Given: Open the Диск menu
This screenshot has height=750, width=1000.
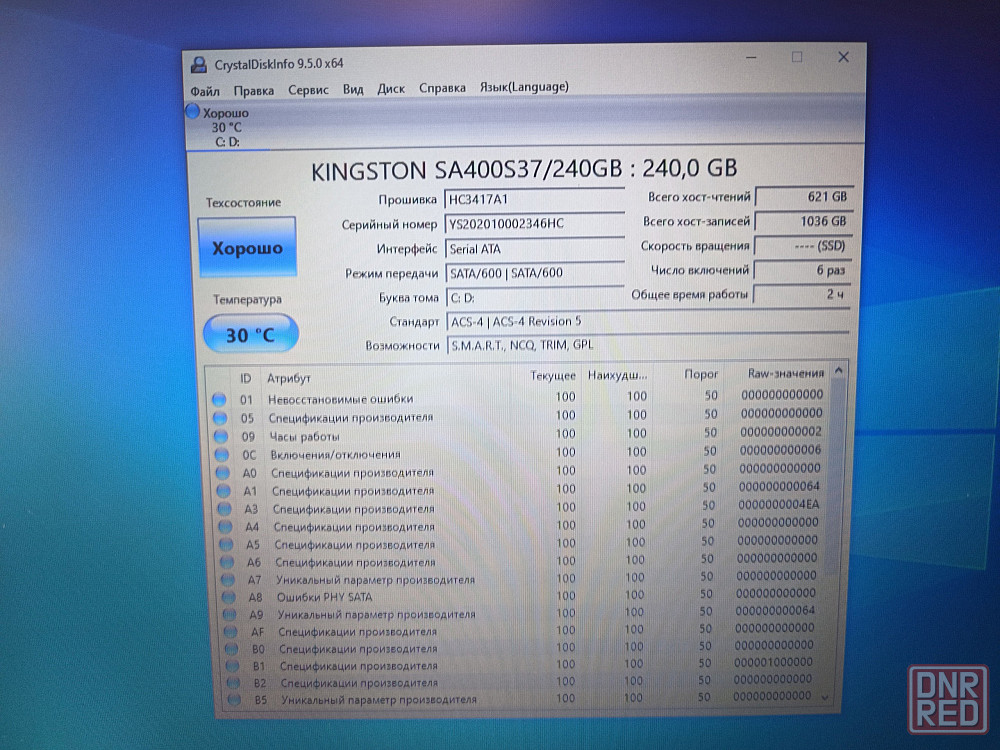Looking at the screenshot, I should pyautogui.click(x=391, y=89).
